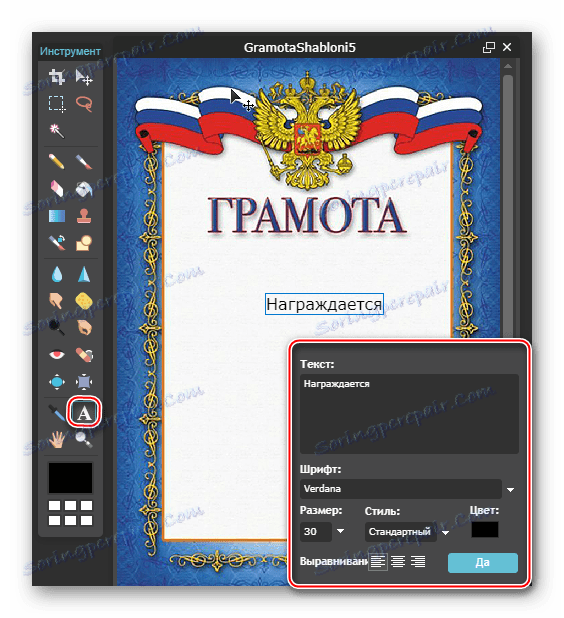Select the Clone Stamp tool
This screenshot has height=618, width=564.
point(84,216)
